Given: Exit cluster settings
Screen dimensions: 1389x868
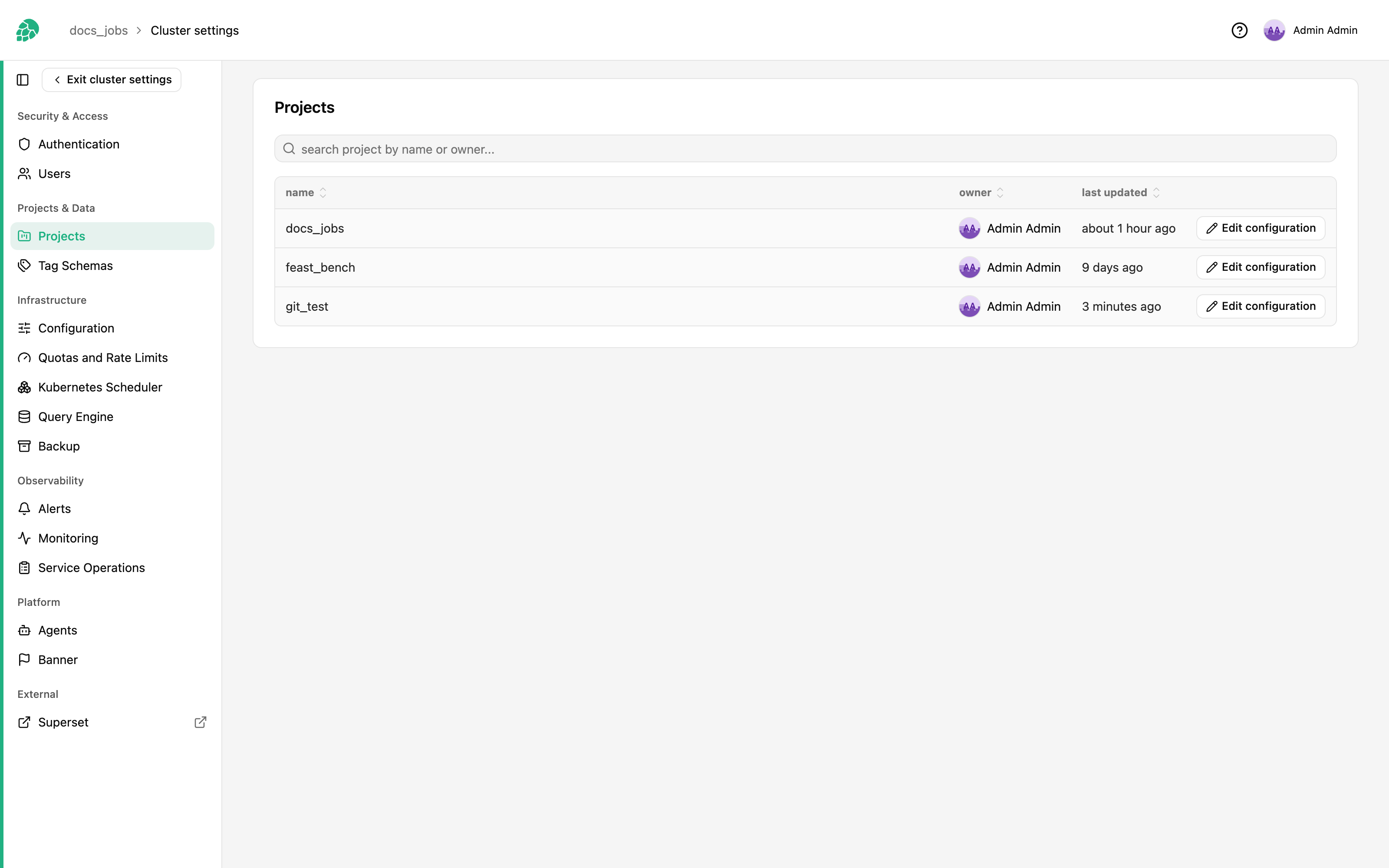Looking at the screenshot, I should pos(112,80).
